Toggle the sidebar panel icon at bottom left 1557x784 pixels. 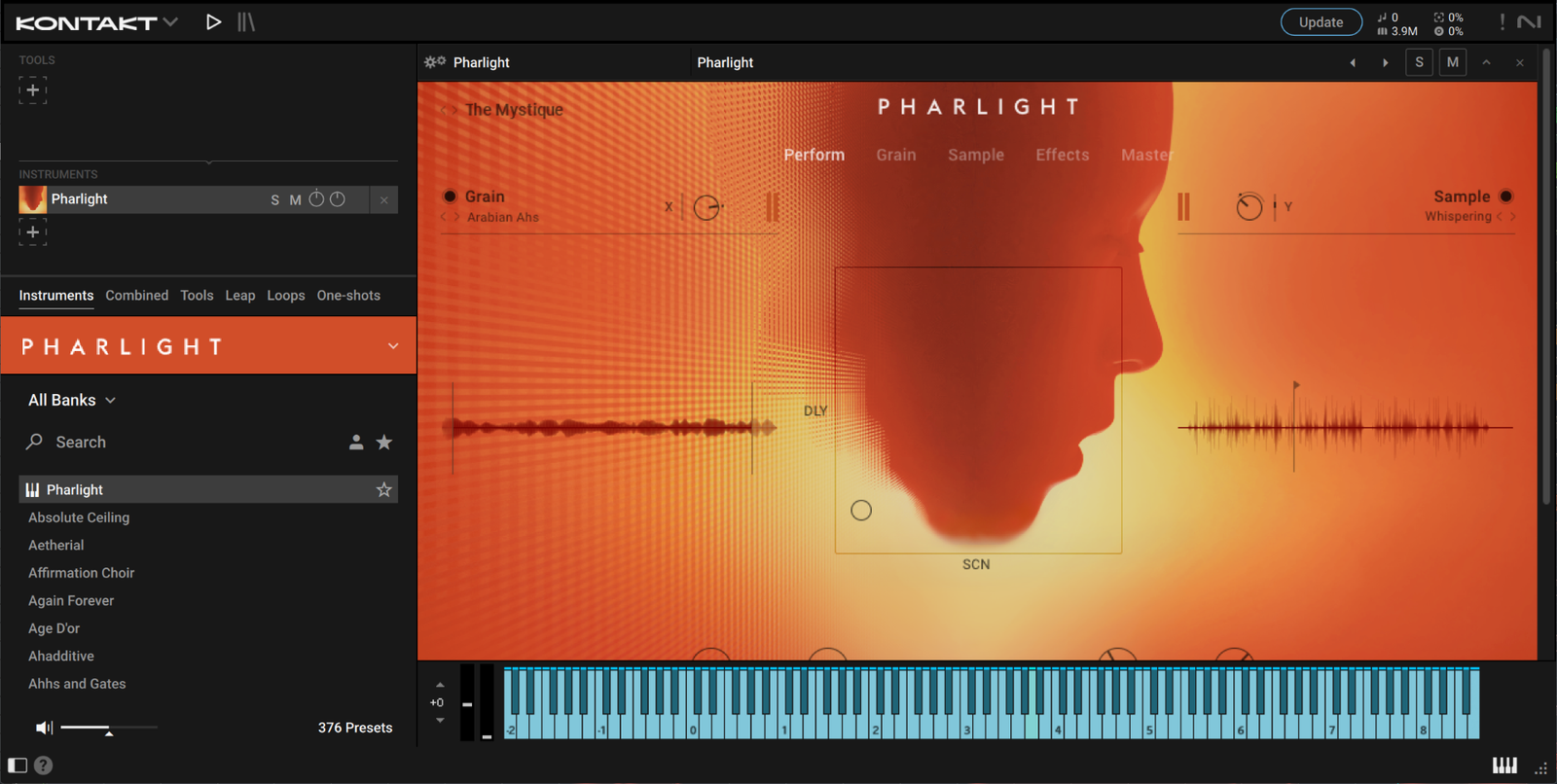(18, 766)
